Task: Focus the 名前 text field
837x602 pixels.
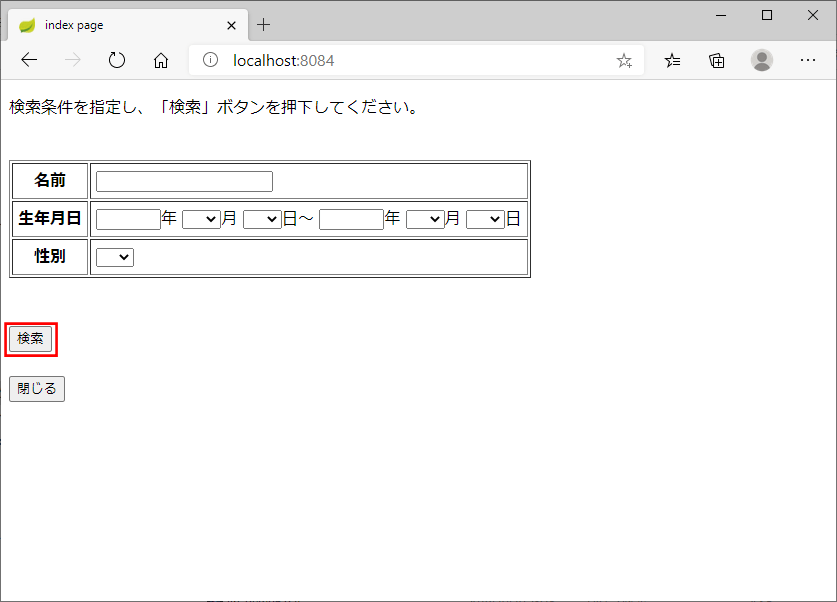Action: click(184, 181)
